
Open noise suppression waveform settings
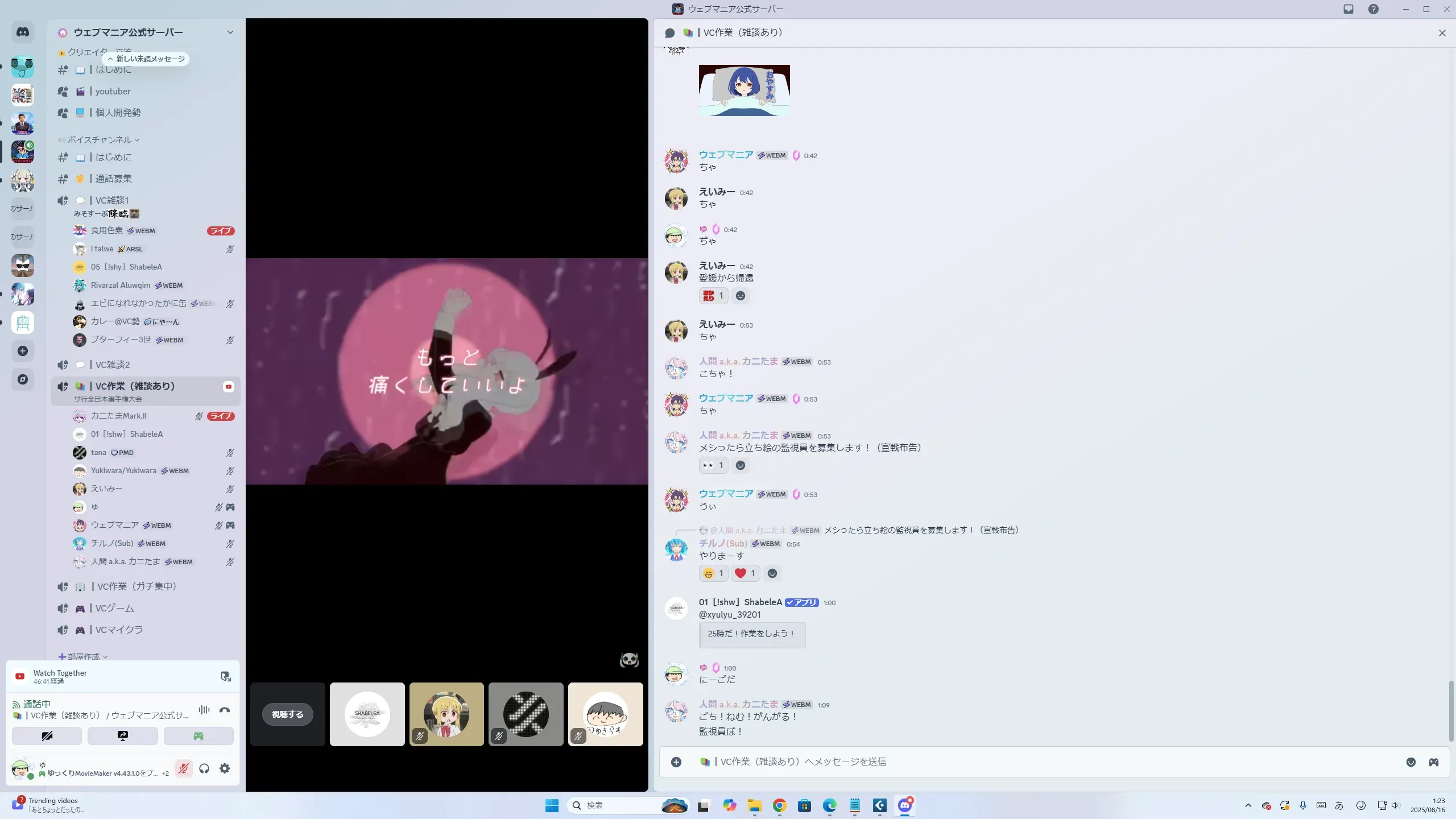[x=204, y=710]
